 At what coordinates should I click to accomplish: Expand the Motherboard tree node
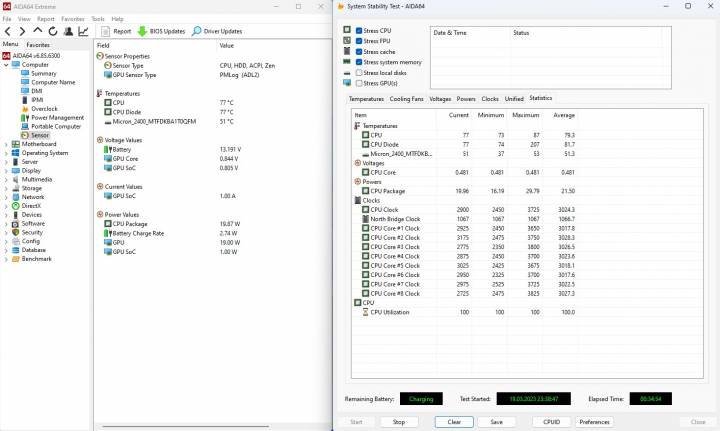coord(6,144)
